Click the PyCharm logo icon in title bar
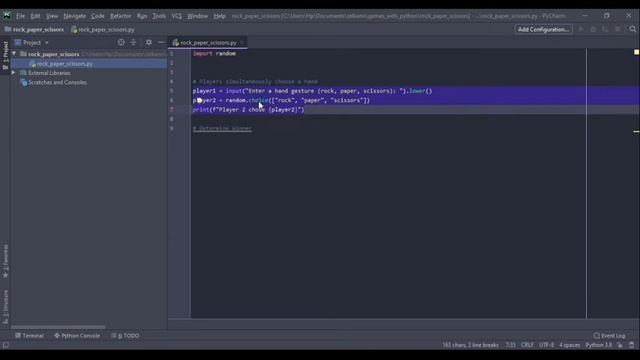Viewport: 640px width, 360px height. pyautogui.click(x=7, y=16)
